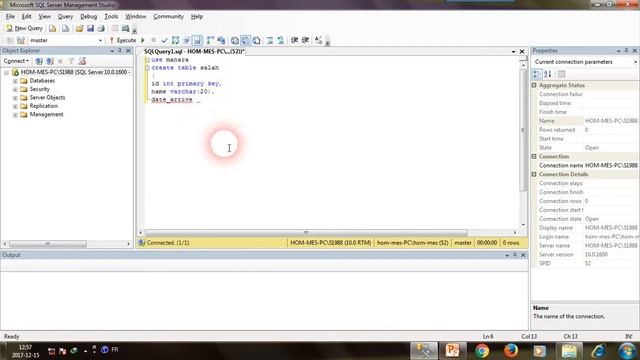Click the Cancel Executing Query stop icon
Screen dimensions: 640x360
pyautogui.click(x=153, y=40)
